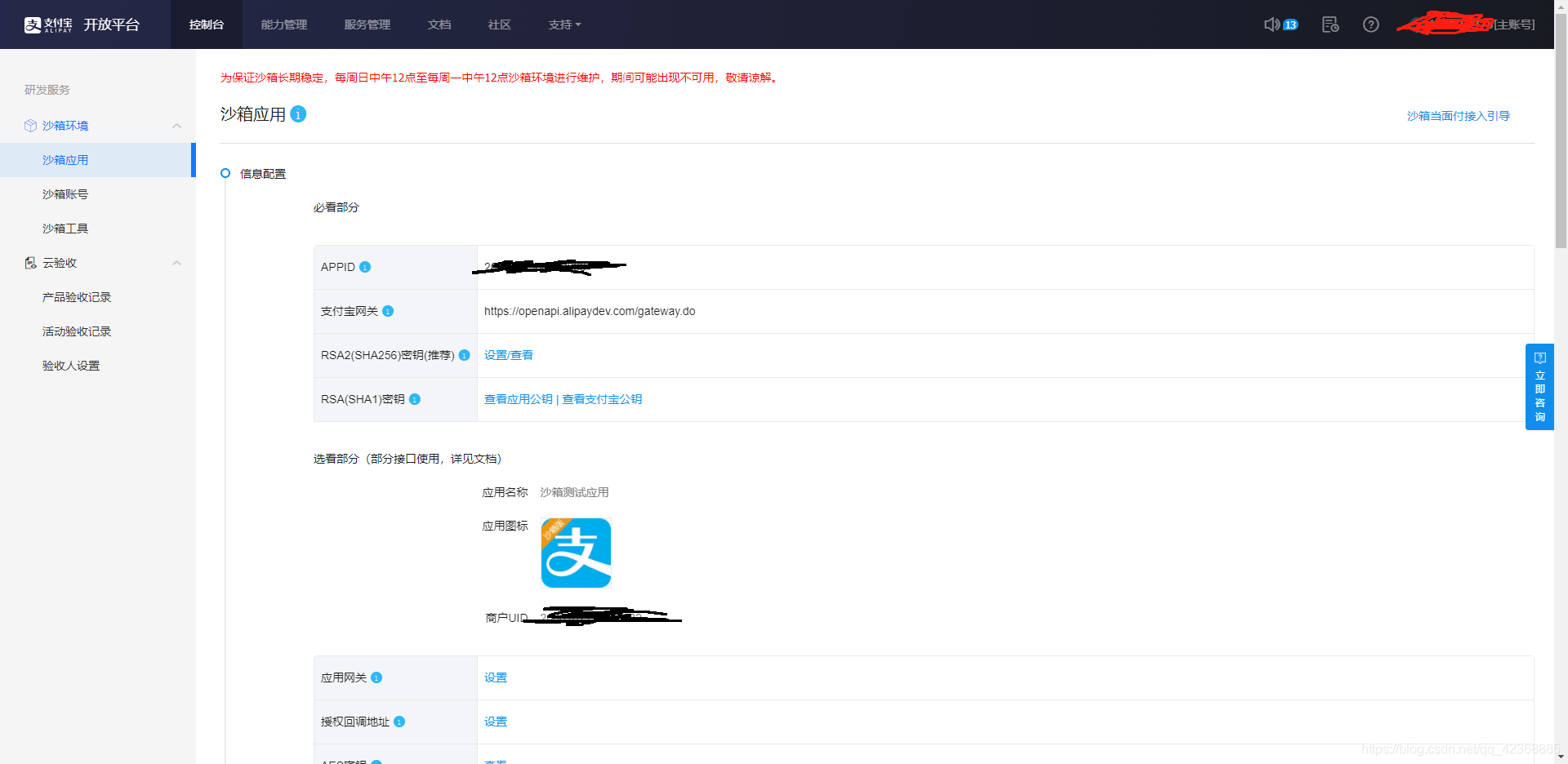
Task: Click info icon beside 授权回调地址
Action: tap(399, 722)
